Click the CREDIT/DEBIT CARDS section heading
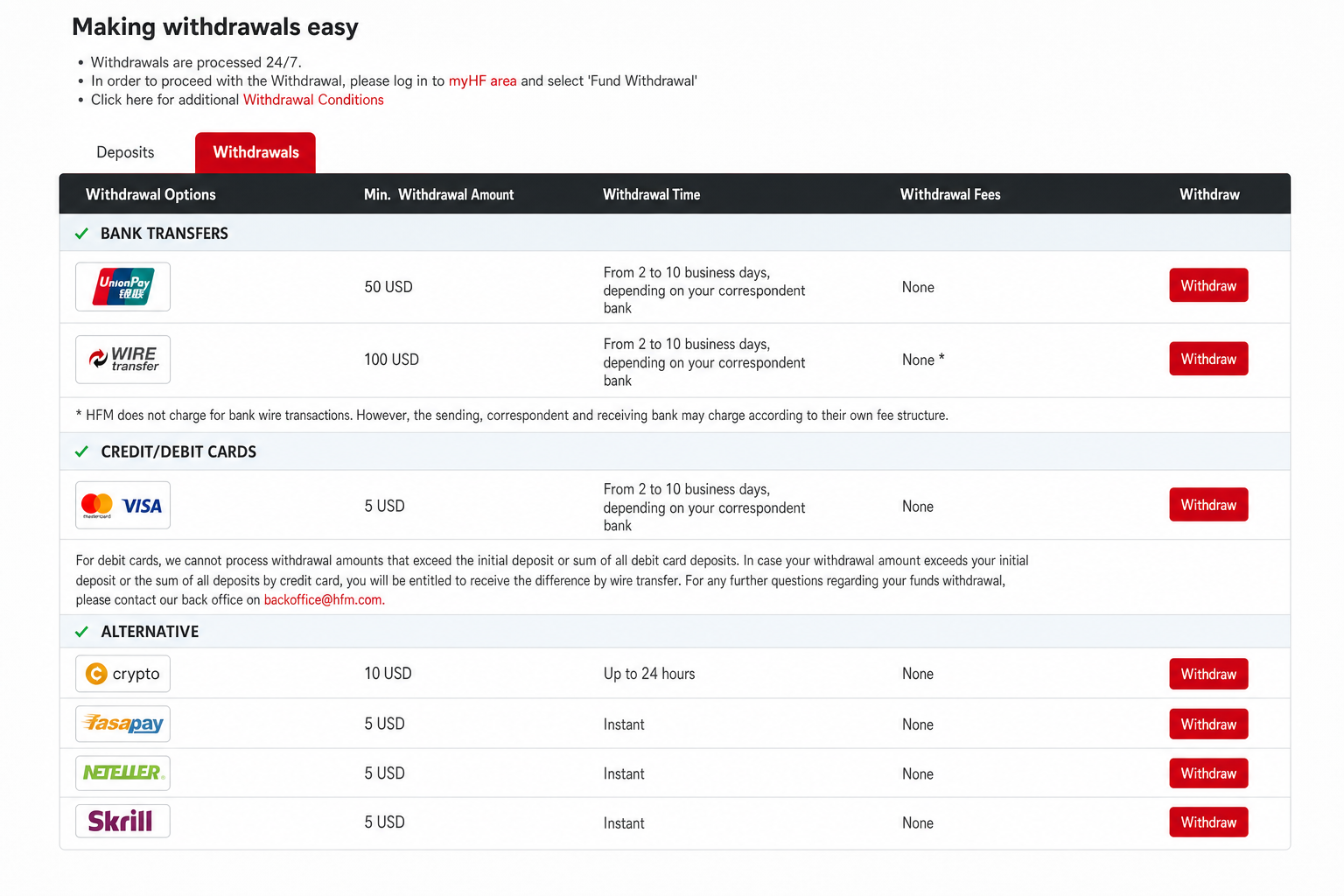Screen dimensions: 1344x896 click(178, 451)
